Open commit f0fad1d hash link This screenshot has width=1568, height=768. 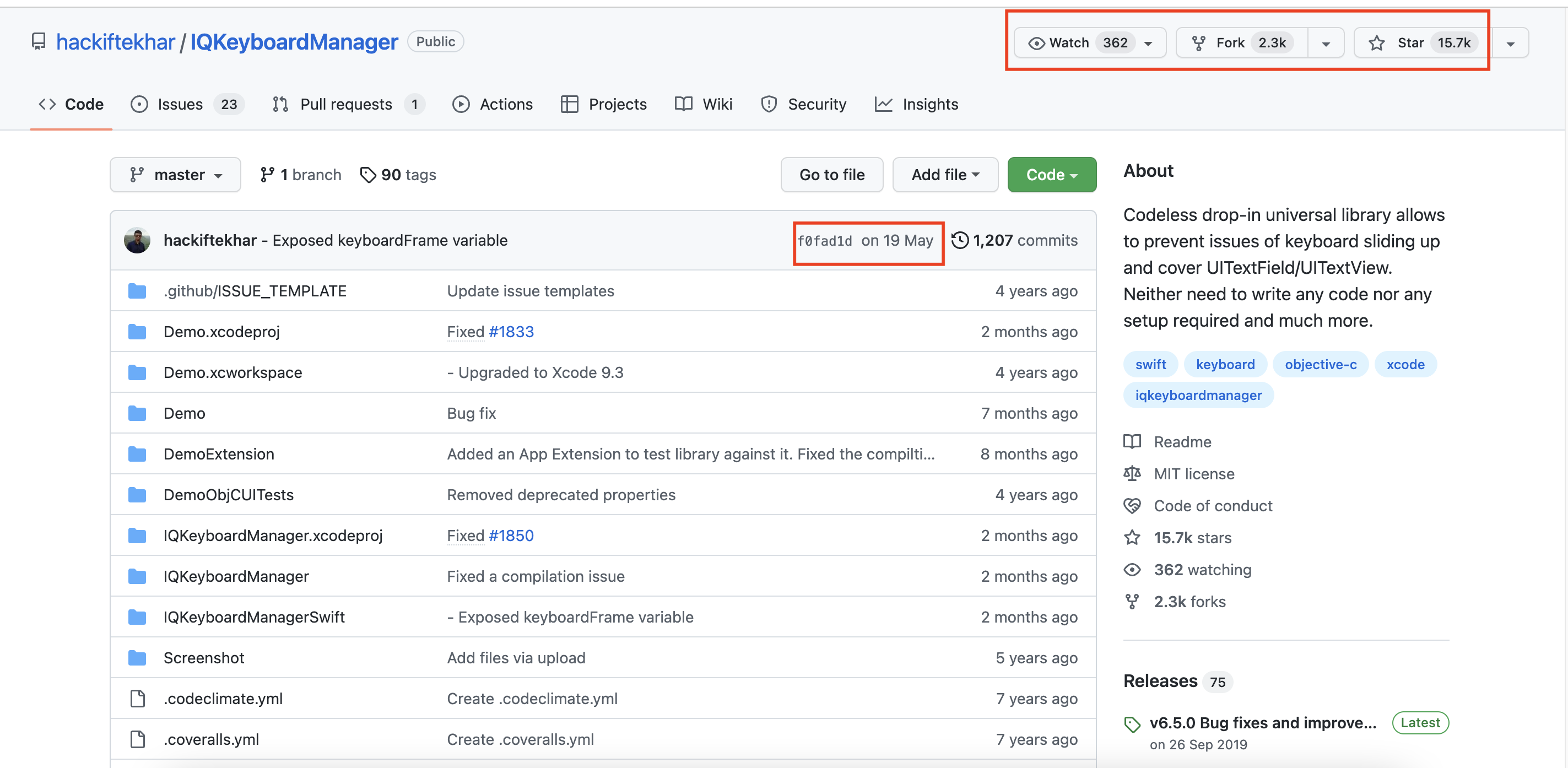click(x=824, y=241)
